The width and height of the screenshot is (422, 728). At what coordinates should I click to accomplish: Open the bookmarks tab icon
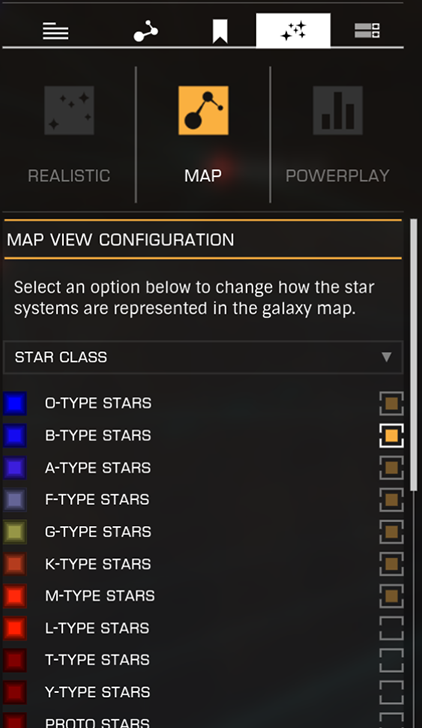[220, 32]
